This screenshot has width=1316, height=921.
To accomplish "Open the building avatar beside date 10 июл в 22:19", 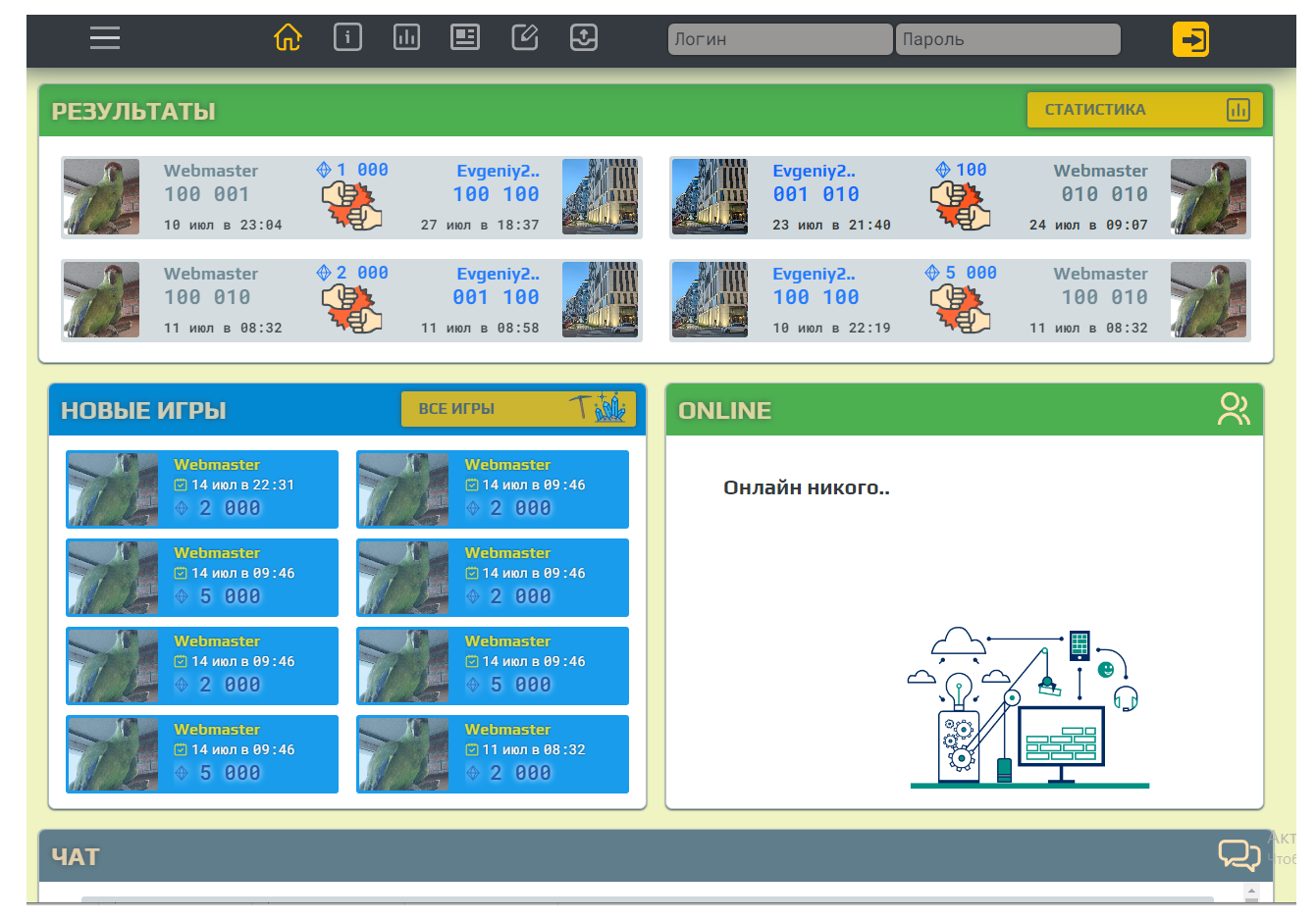I will 711,300.
